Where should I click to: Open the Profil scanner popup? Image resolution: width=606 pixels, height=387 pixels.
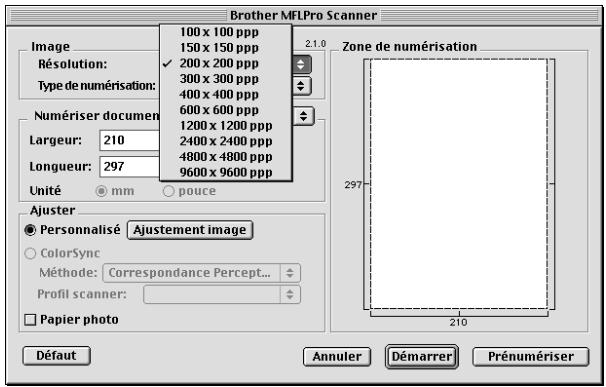click(222, 295)
